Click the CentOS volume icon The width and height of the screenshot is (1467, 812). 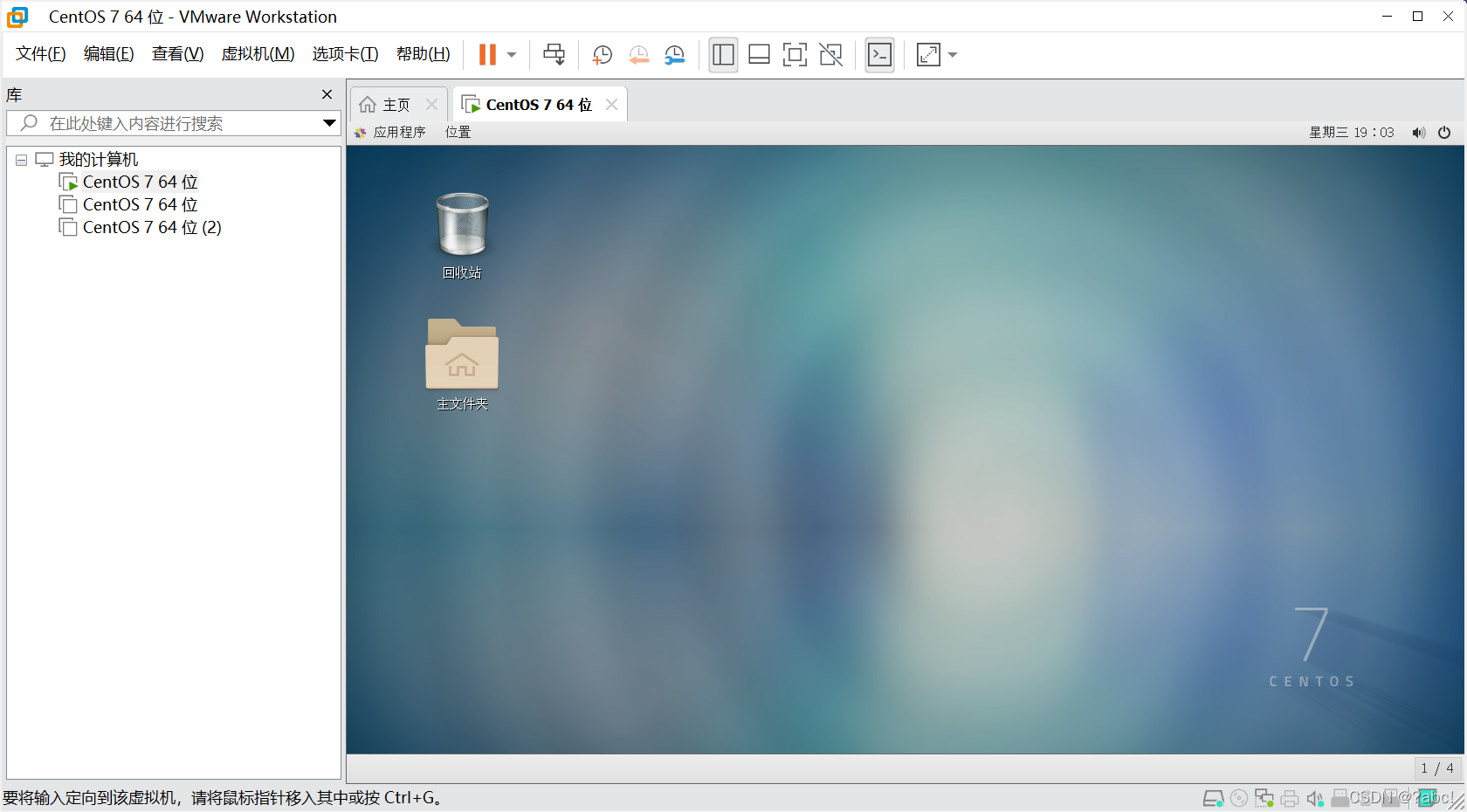tap(1419, 132)
